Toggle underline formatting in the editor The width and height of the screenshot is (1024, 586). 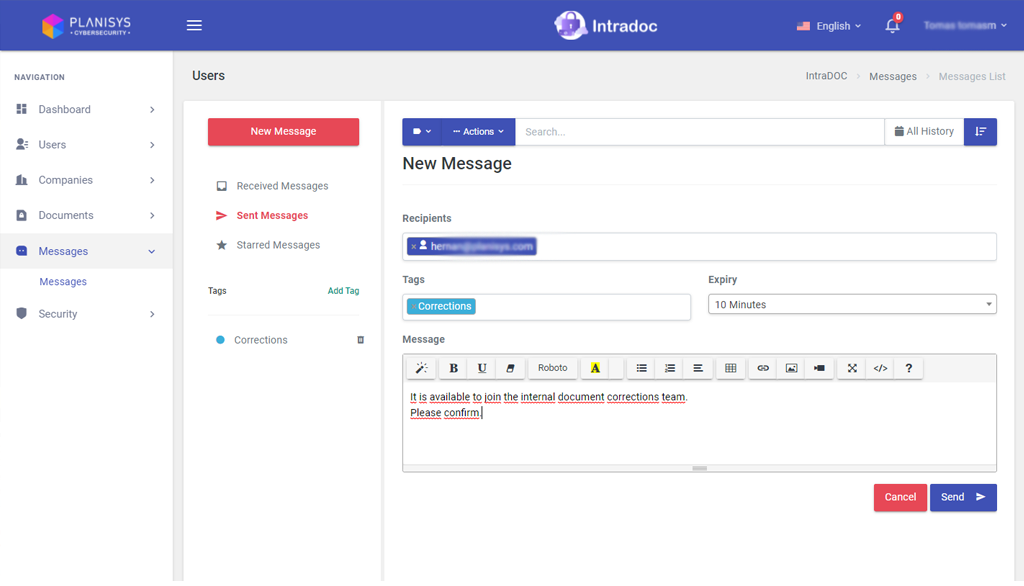482,368
